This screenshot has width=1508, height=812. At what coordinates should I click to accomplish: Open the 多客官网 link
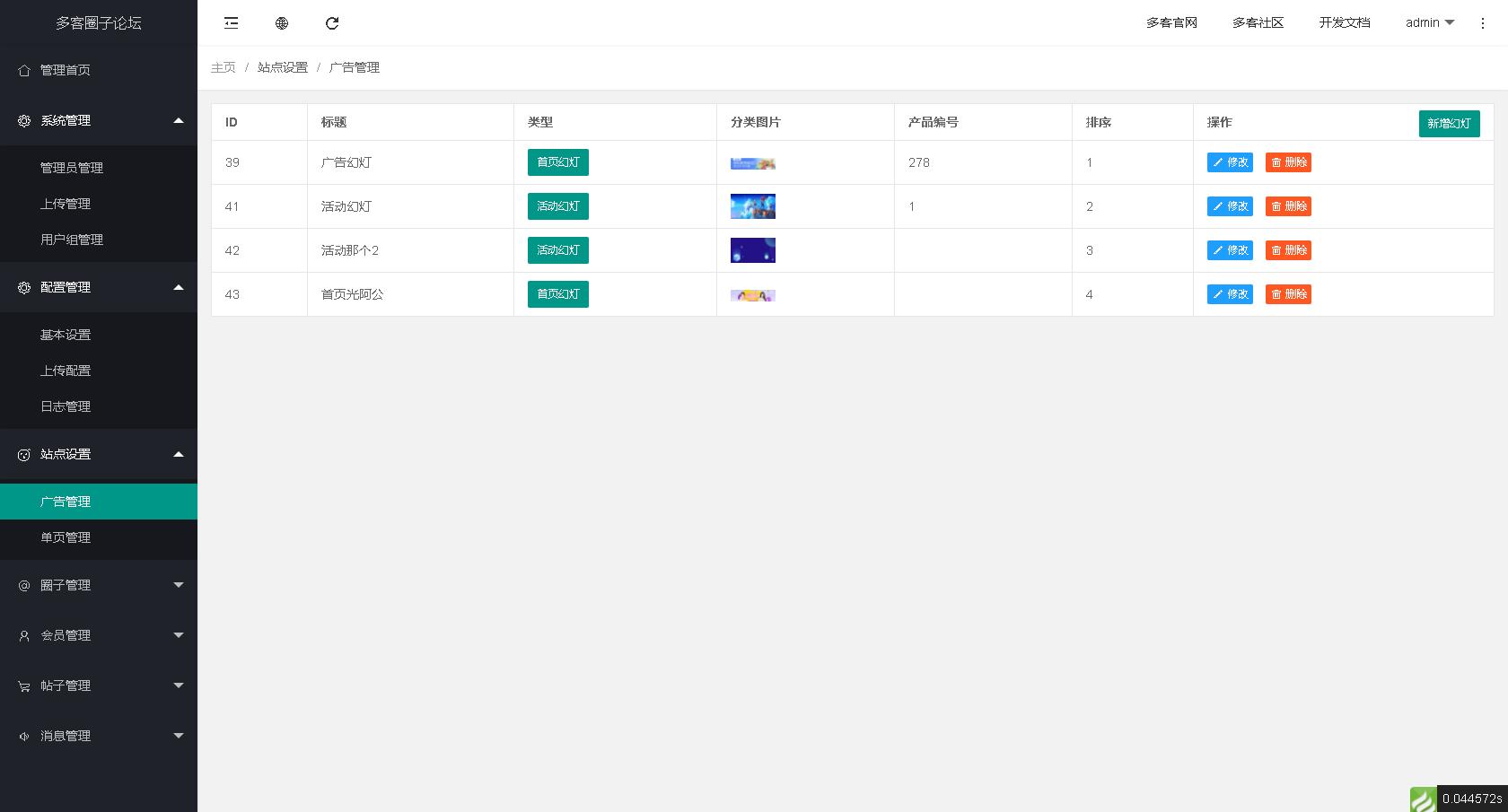click(x=1171, y=23)
